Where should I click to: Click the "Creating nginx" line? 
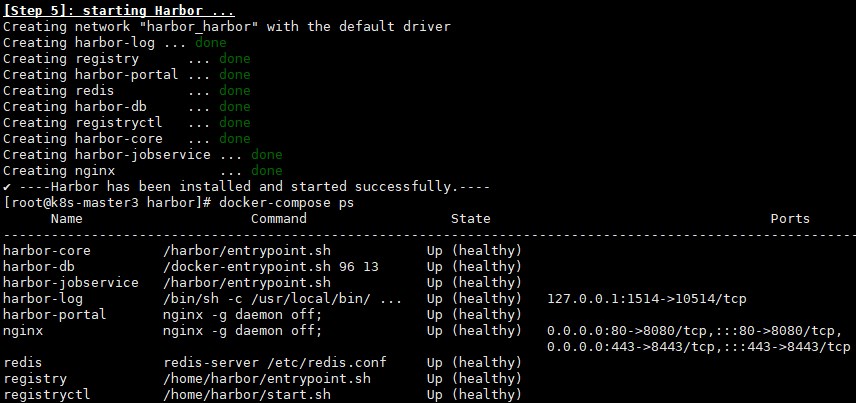pyautogui.click(x=142, y=170)
